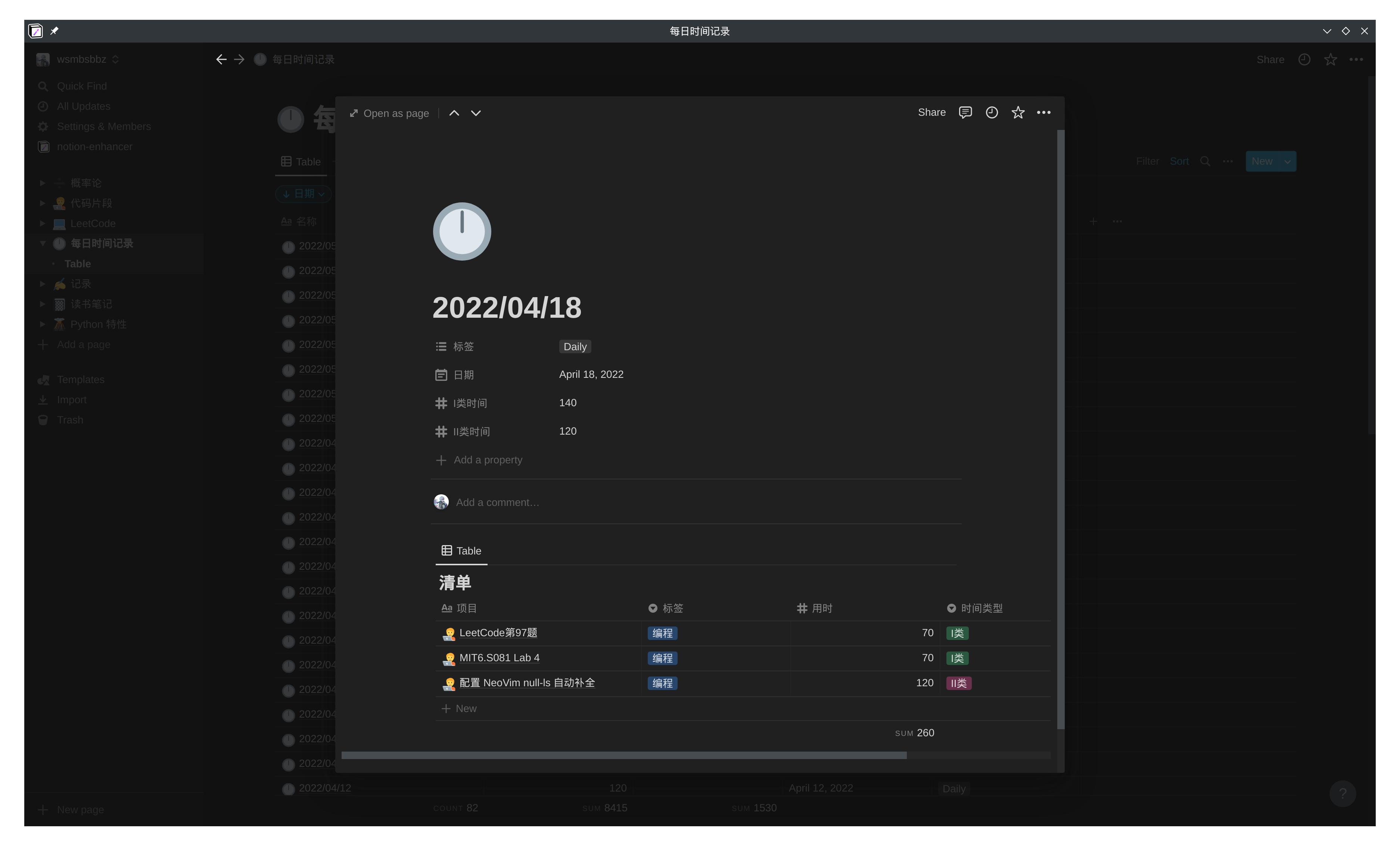Click the star icon in main top bar
Screen dimensions: 1400x855
1330,60
